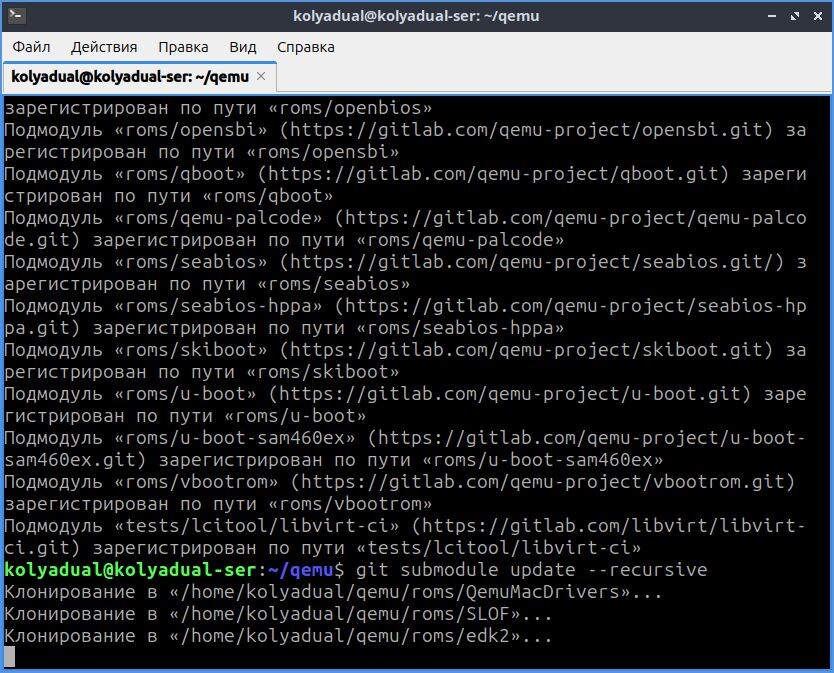Screen dimensions: 834x673
Task: Click the vbootrom.git URL in the output
Action: (x=543, y=482)
